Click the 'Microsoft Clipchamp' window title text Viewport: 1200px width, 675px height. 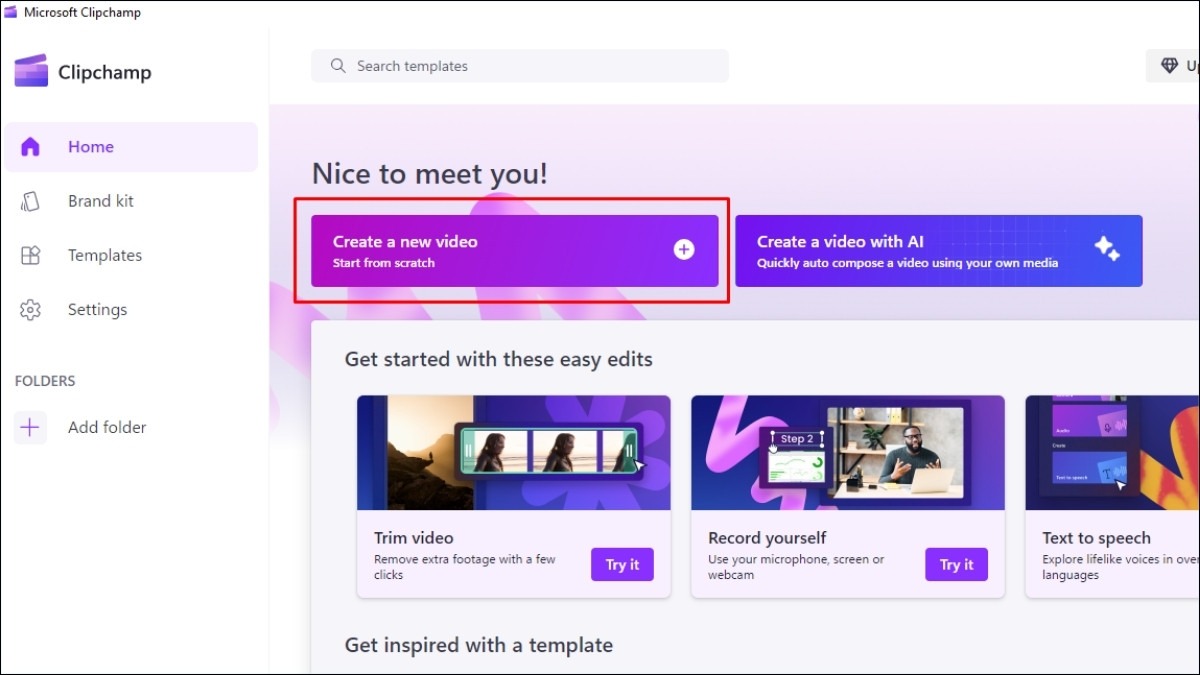(82, 13)
